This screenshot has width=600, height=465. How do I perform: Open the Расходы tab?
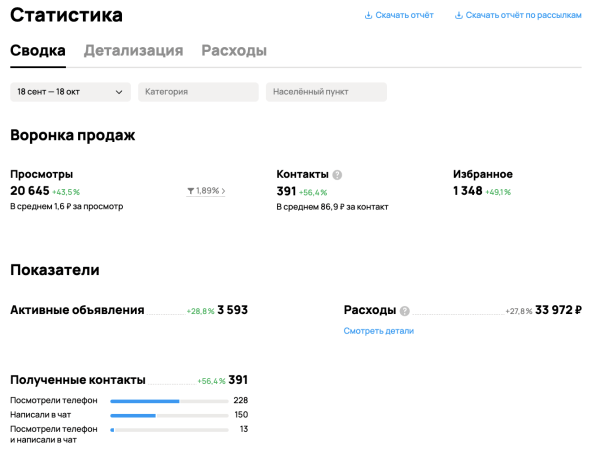[x=234, y=51]
